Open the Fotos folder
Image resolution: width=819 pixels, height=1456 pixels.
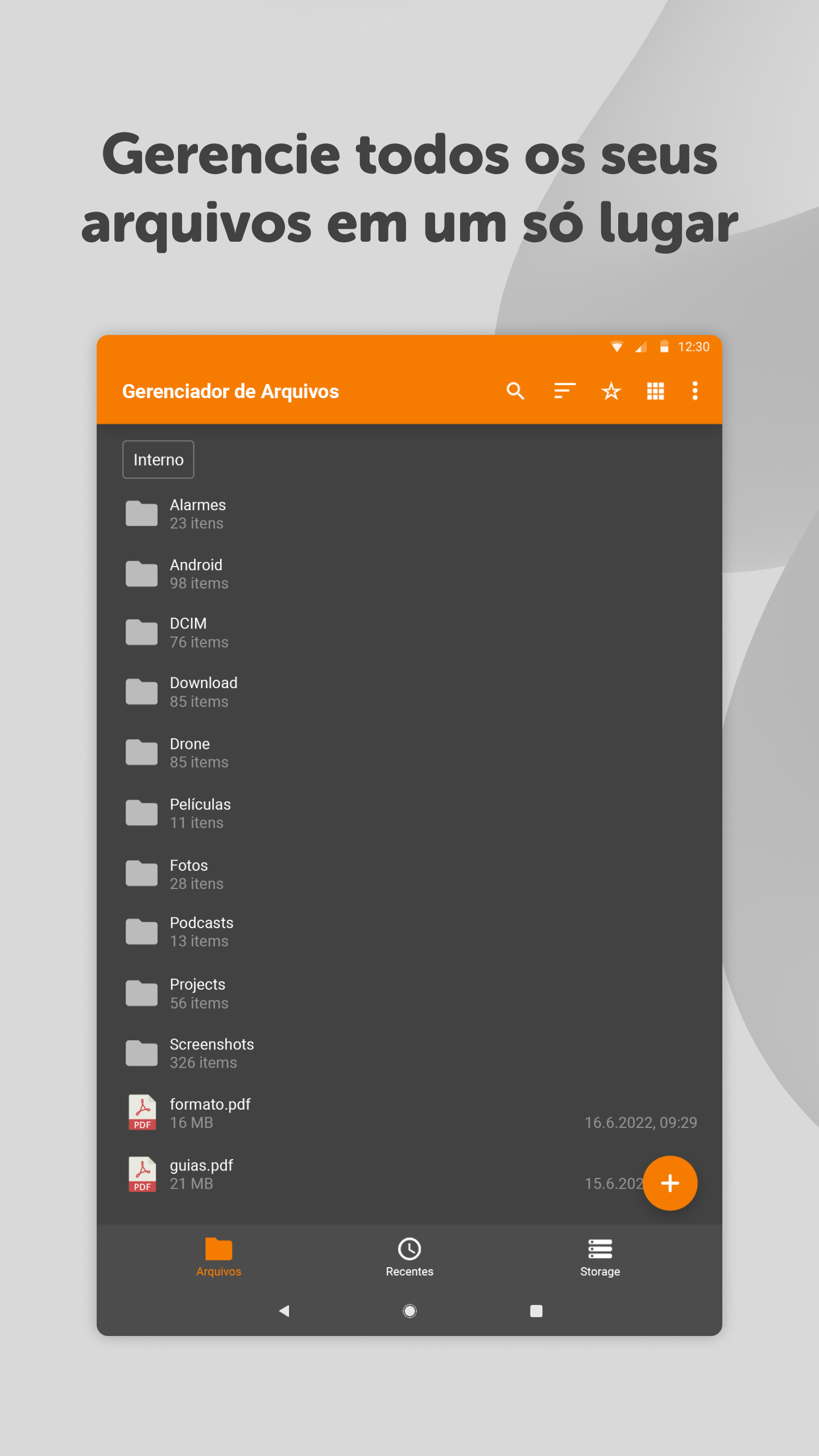point(409,874)
